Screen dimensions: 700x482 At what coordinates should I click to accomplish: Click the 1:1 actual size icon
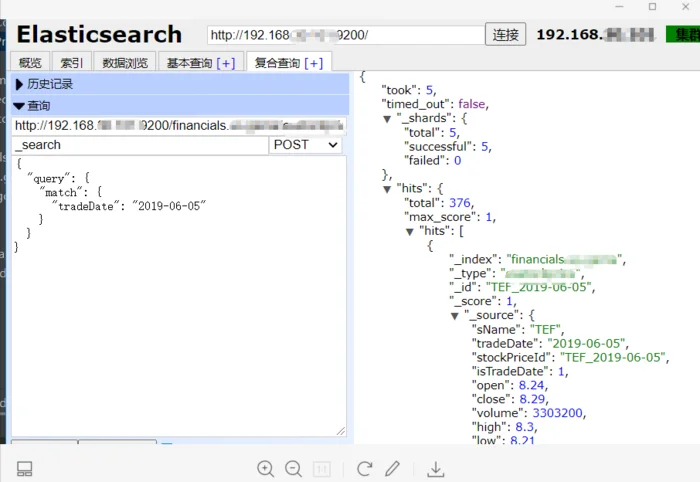(x=321, y=469)
